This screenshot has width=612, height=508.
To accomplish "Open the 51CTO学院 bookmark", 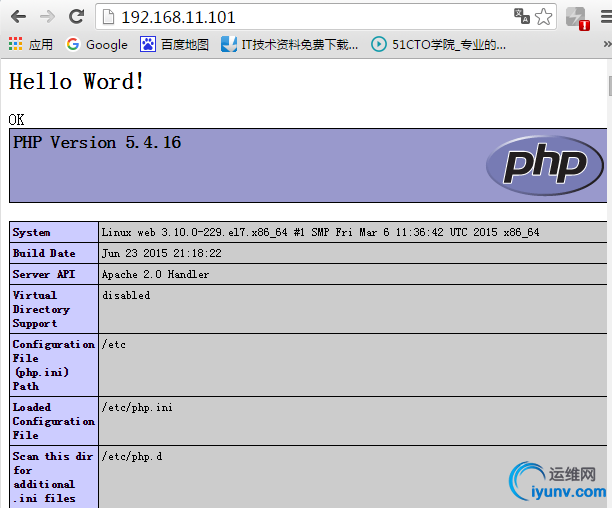I will pos(438,44).
